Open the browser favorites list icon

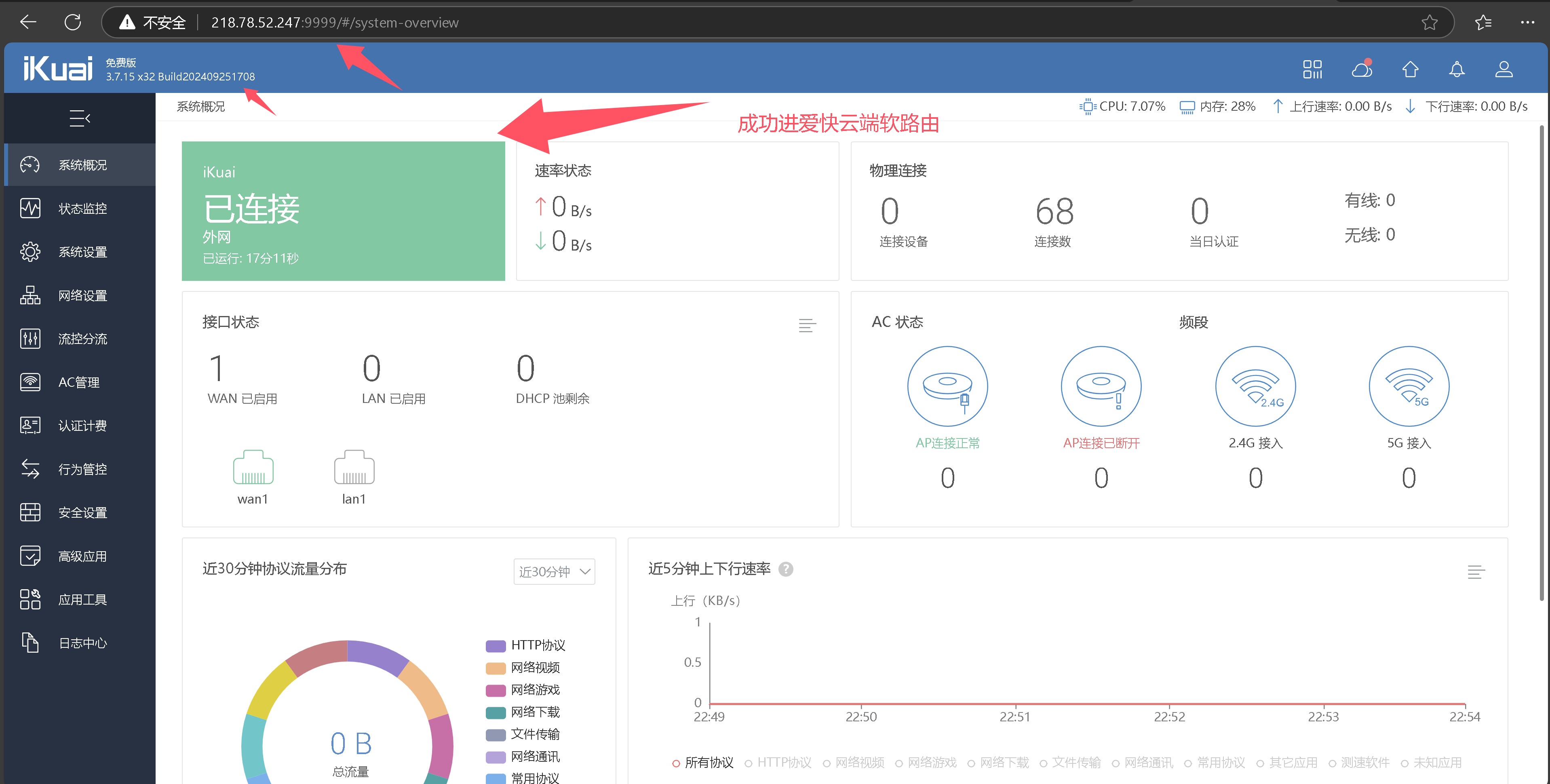[x=1483, y=23]
